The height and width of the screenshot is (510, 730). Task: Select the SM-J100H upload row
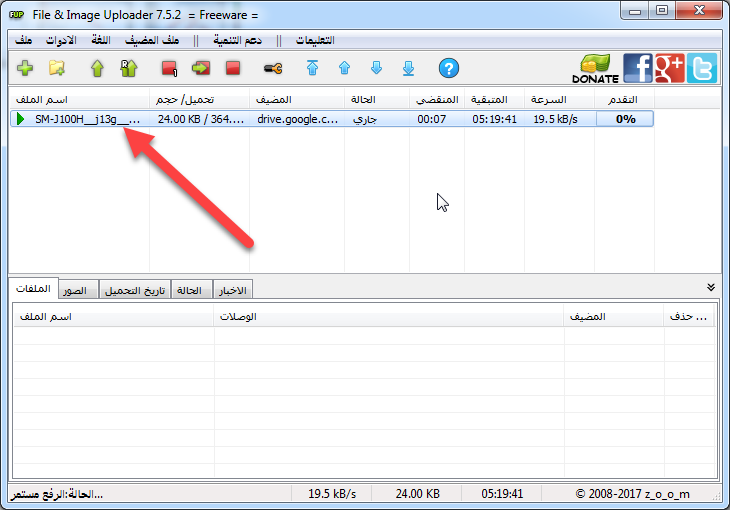point(331,119)
